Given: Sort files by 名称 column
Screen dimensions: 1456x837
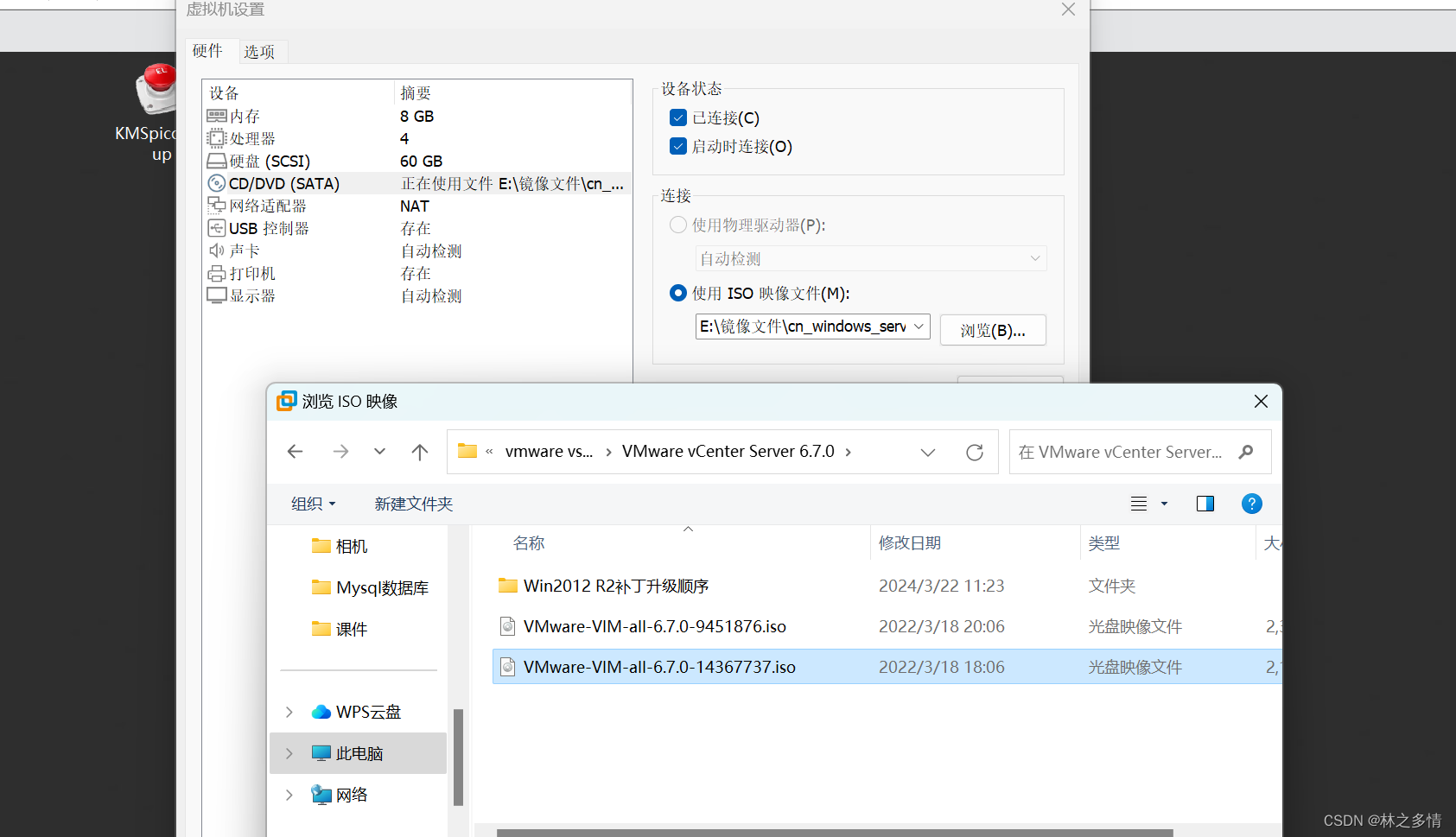Looking at the screenshot, I should point(529,543).
